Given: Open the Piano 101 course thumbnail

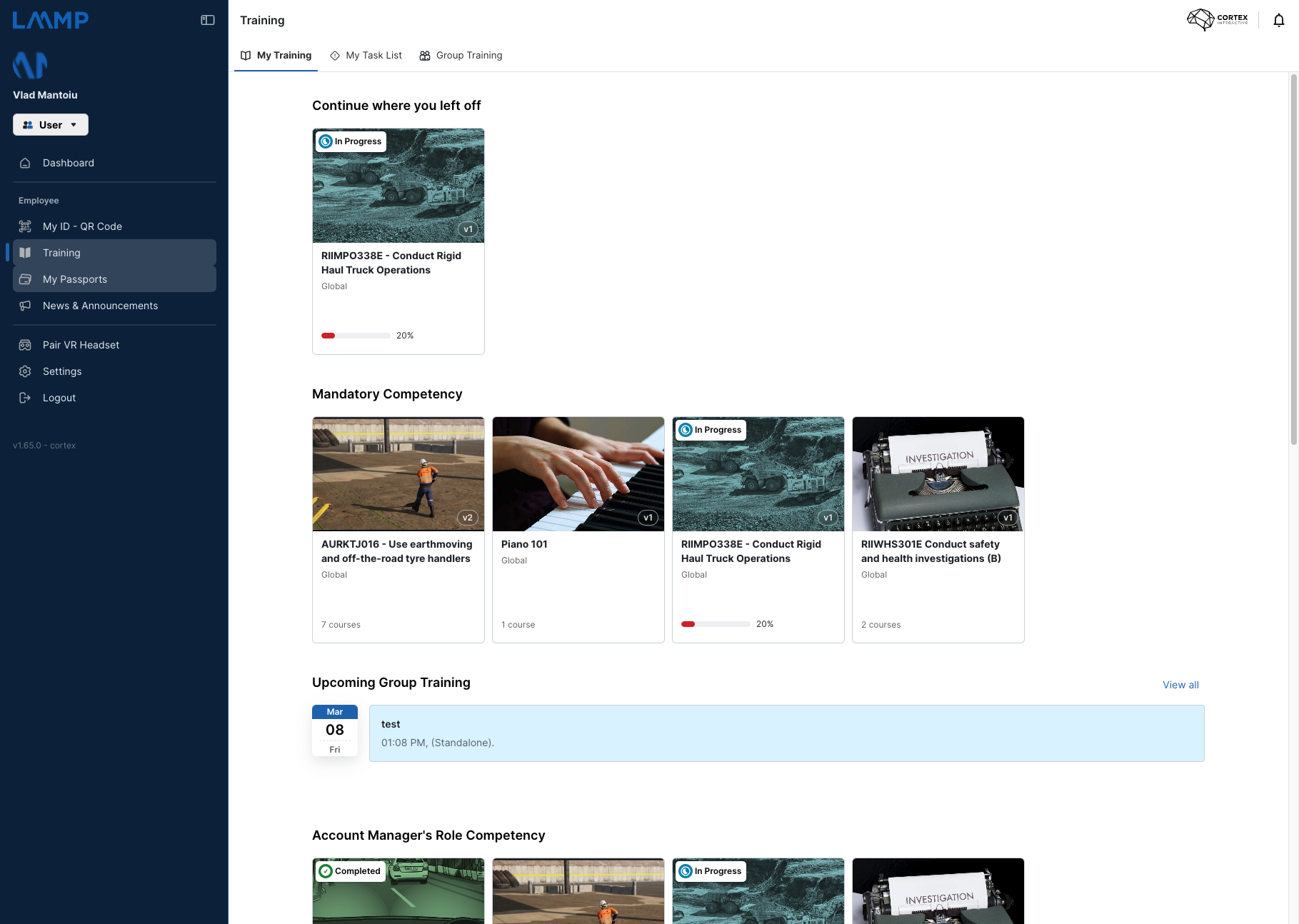Looking at the screenshot, I should pos(578,474).
